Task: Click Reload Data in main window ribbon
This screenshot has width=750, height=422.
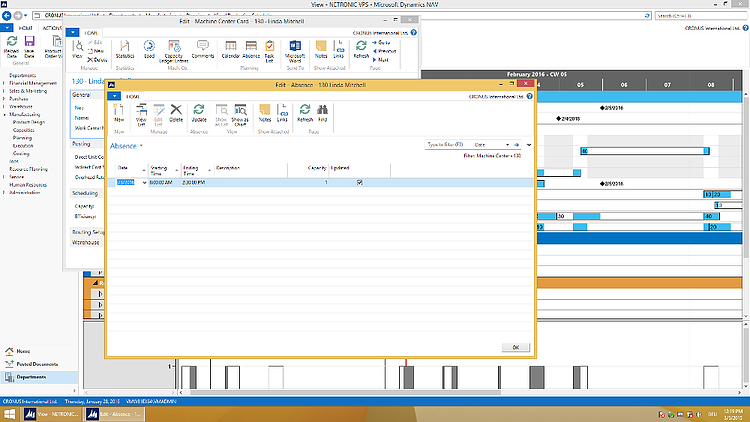Action: [11, 47]
